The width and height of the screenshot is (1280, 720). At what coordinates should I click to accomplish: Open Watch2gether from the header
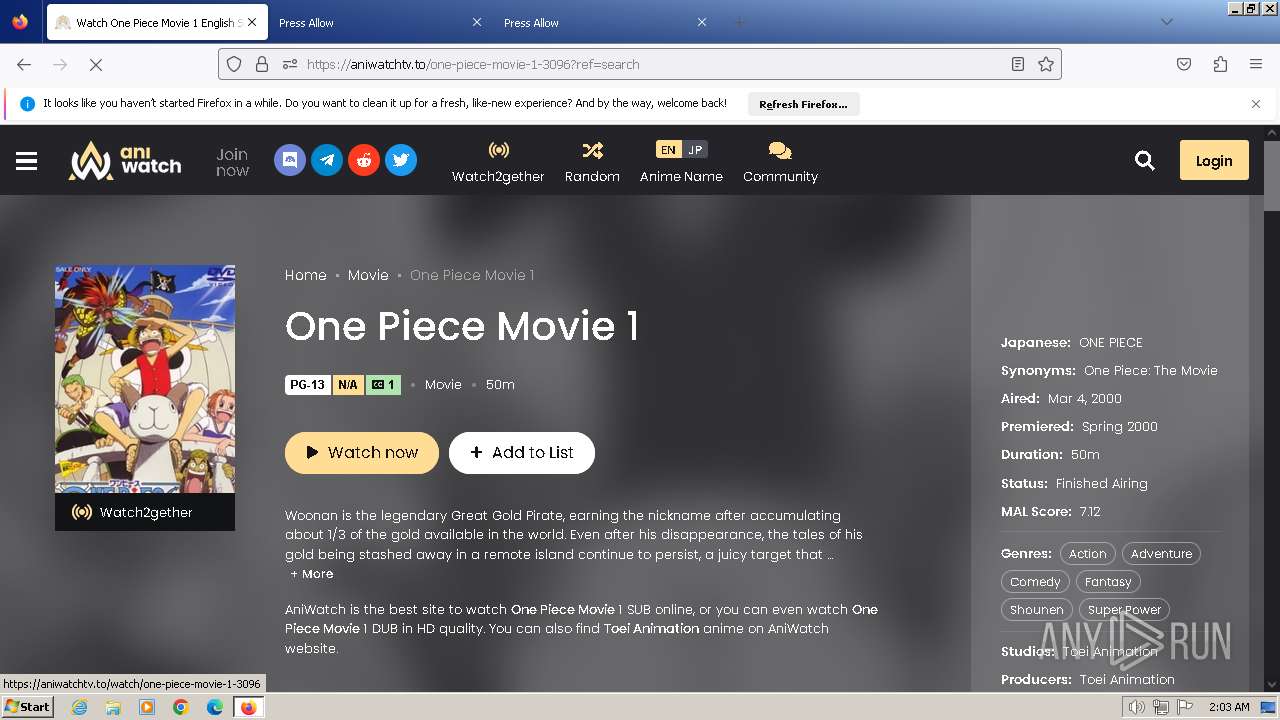[498, 162]
